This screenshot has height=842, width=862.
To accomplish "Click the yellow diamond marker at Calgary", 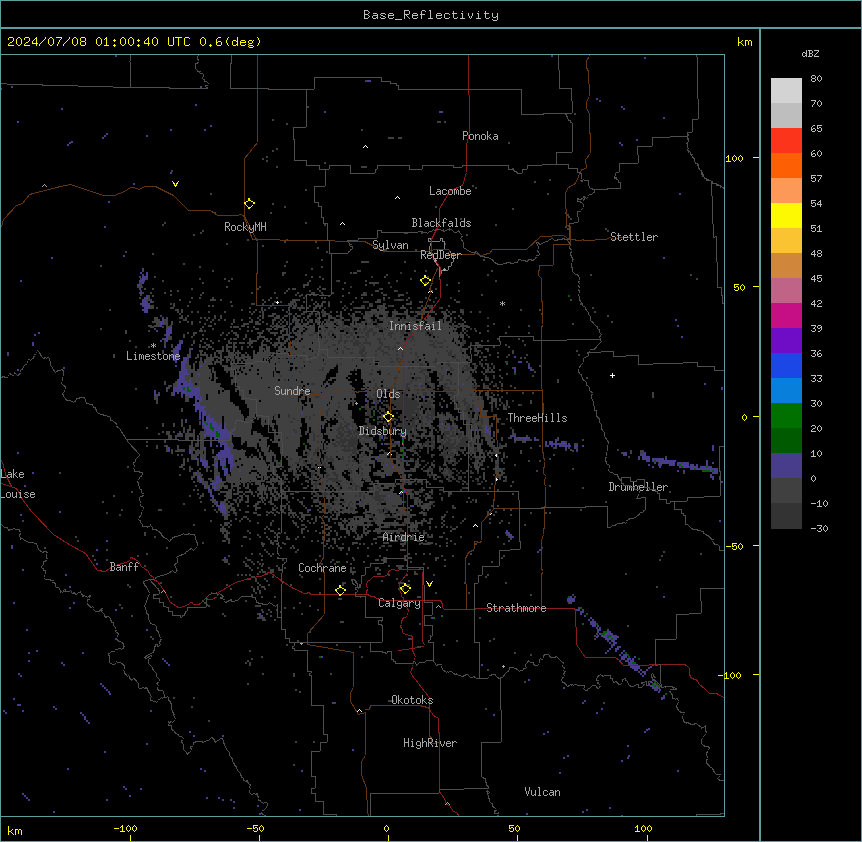I will [405, 589].
